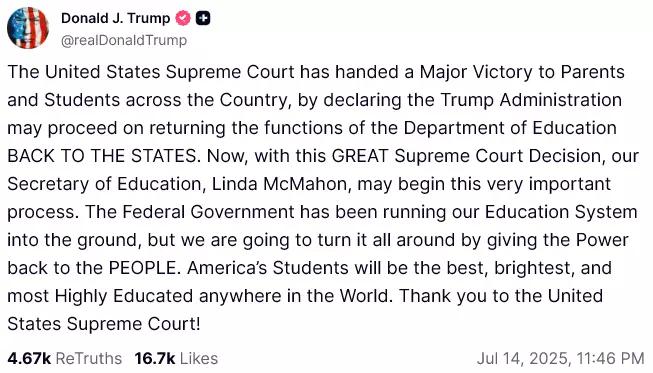The width and height of the screenshot is (653, 373).
Task: Click the pink verified checkmark badge
Action: pos(183,18)
